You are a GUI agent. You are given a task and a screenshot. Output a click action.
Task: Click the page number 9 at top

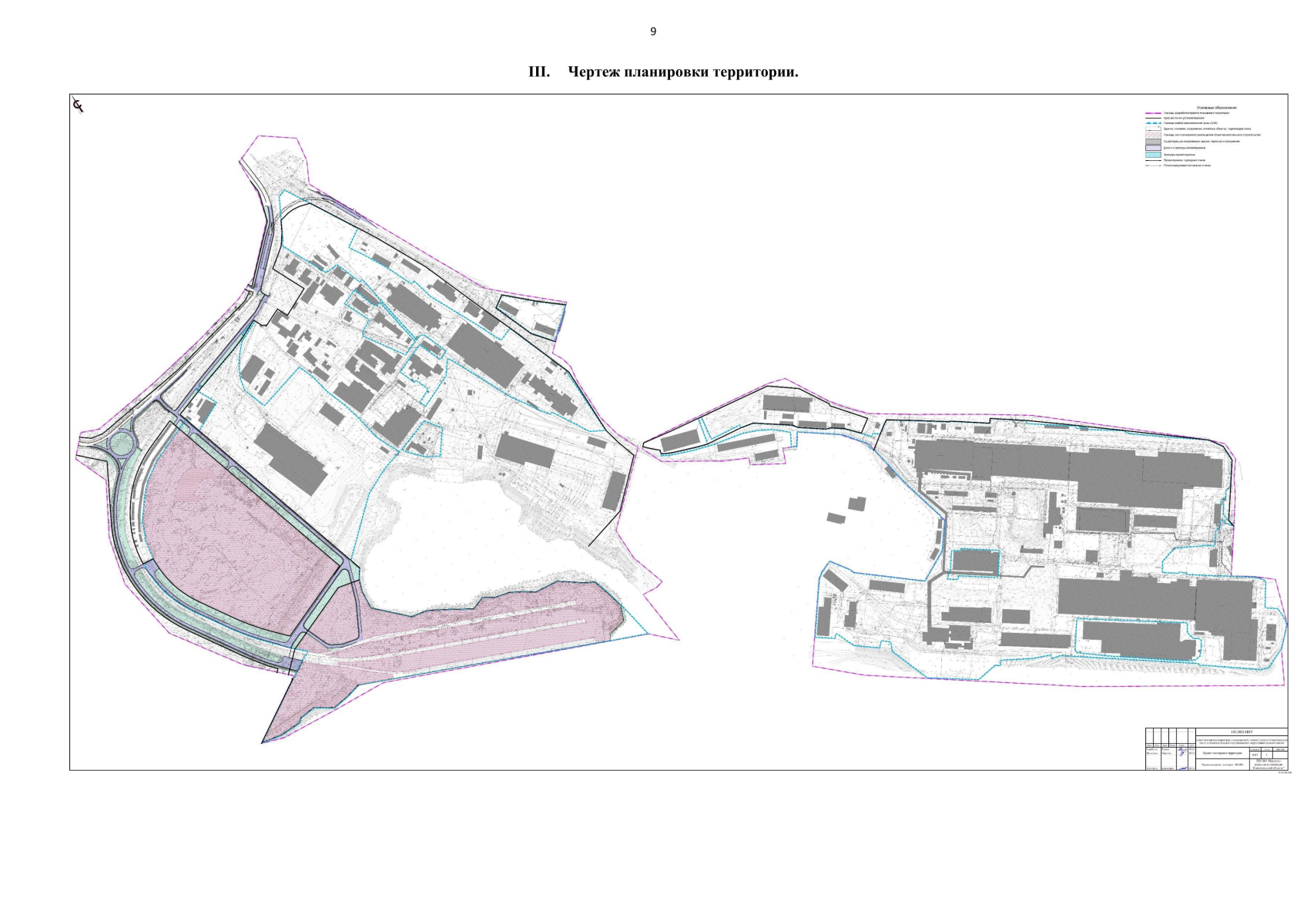(x=653, y=32)
